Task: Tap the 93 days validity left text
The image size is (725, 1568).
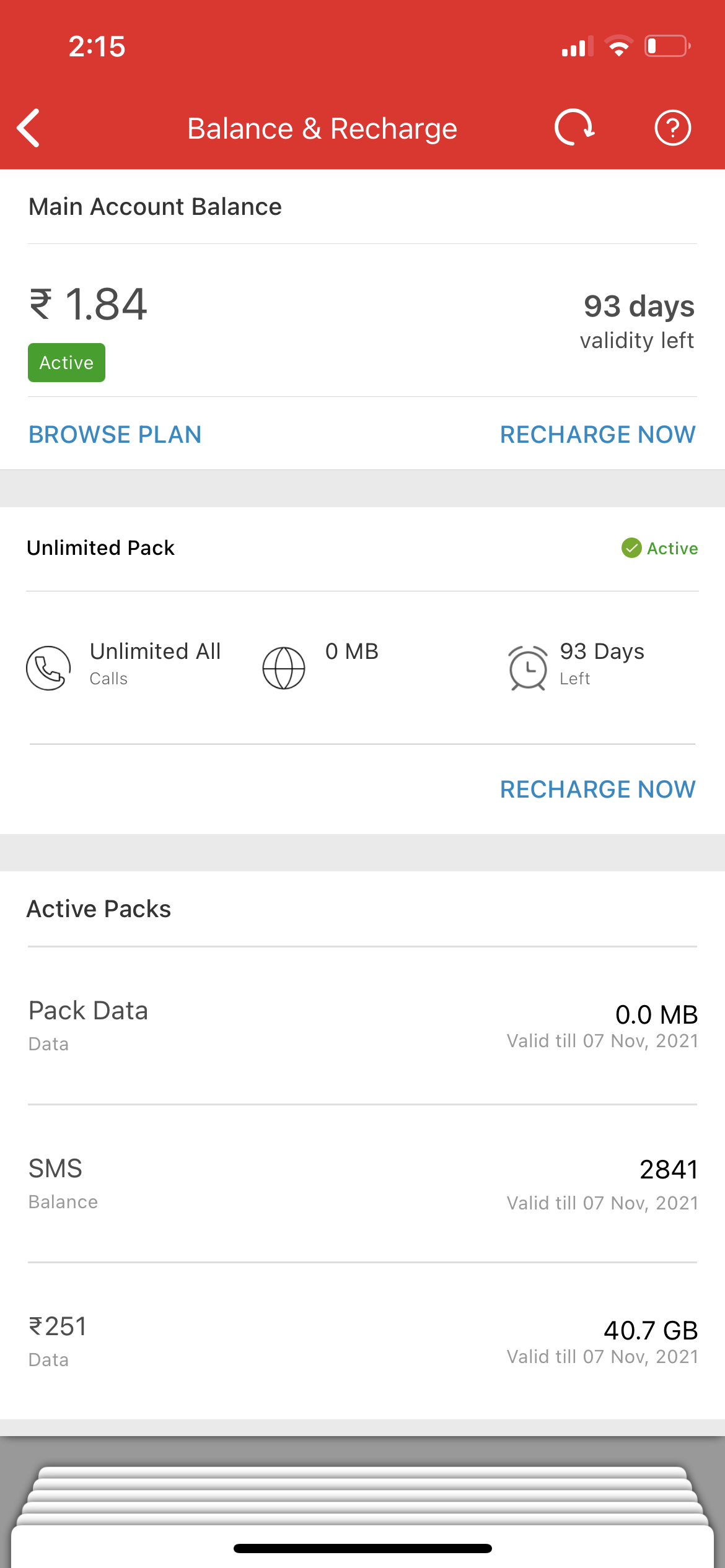Action: [638, 321]
